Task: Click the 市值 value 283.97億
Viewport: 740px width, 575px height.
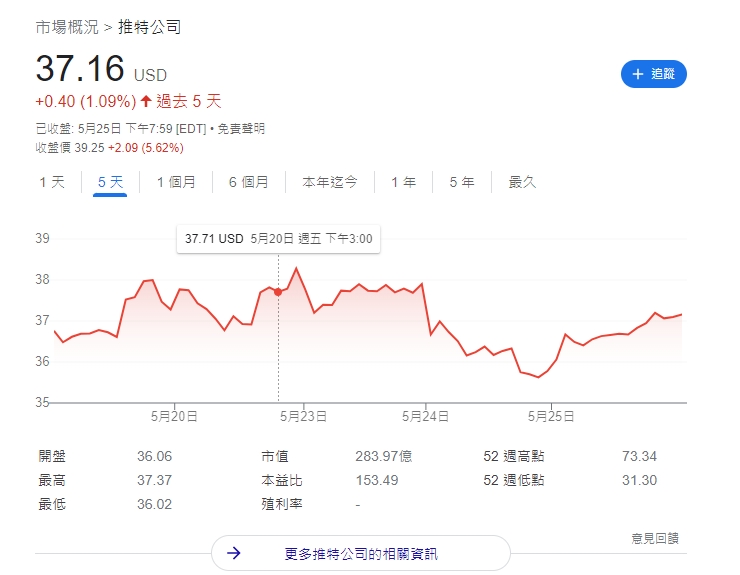Action: point(384,457)
